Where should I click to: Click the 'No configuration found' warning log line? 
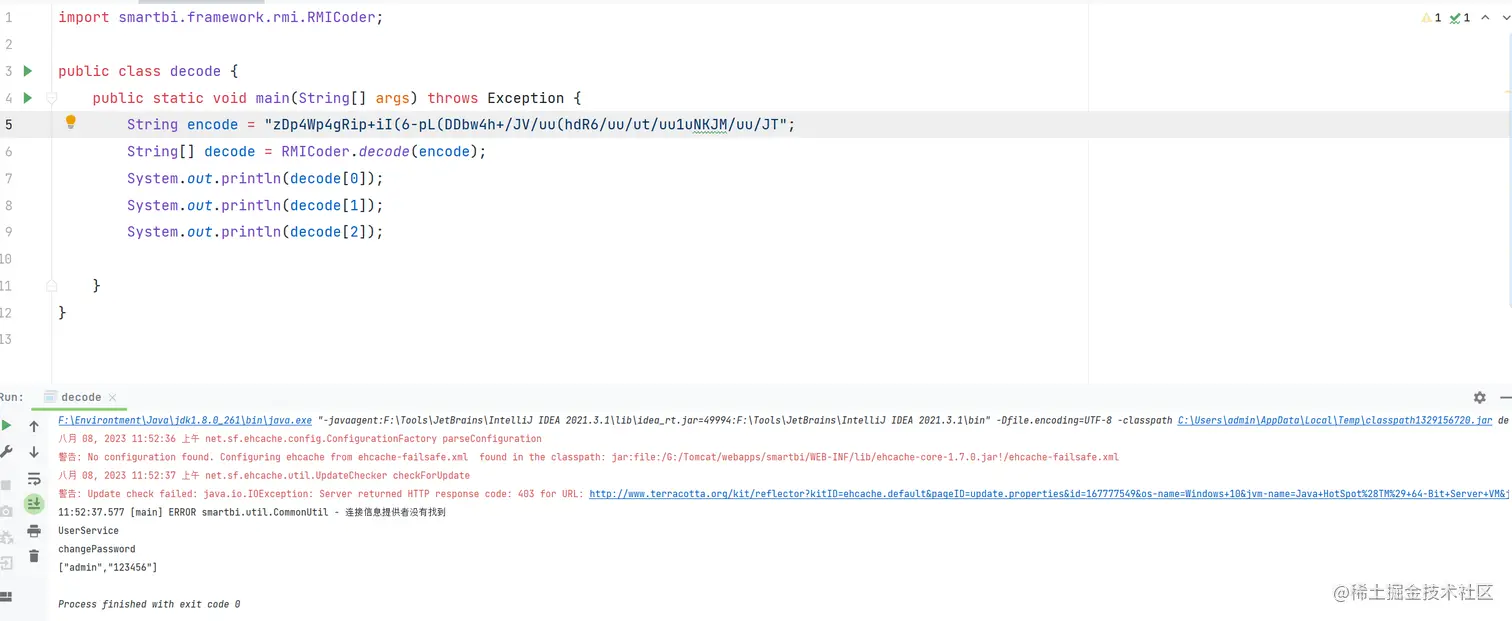pos(588,457)
